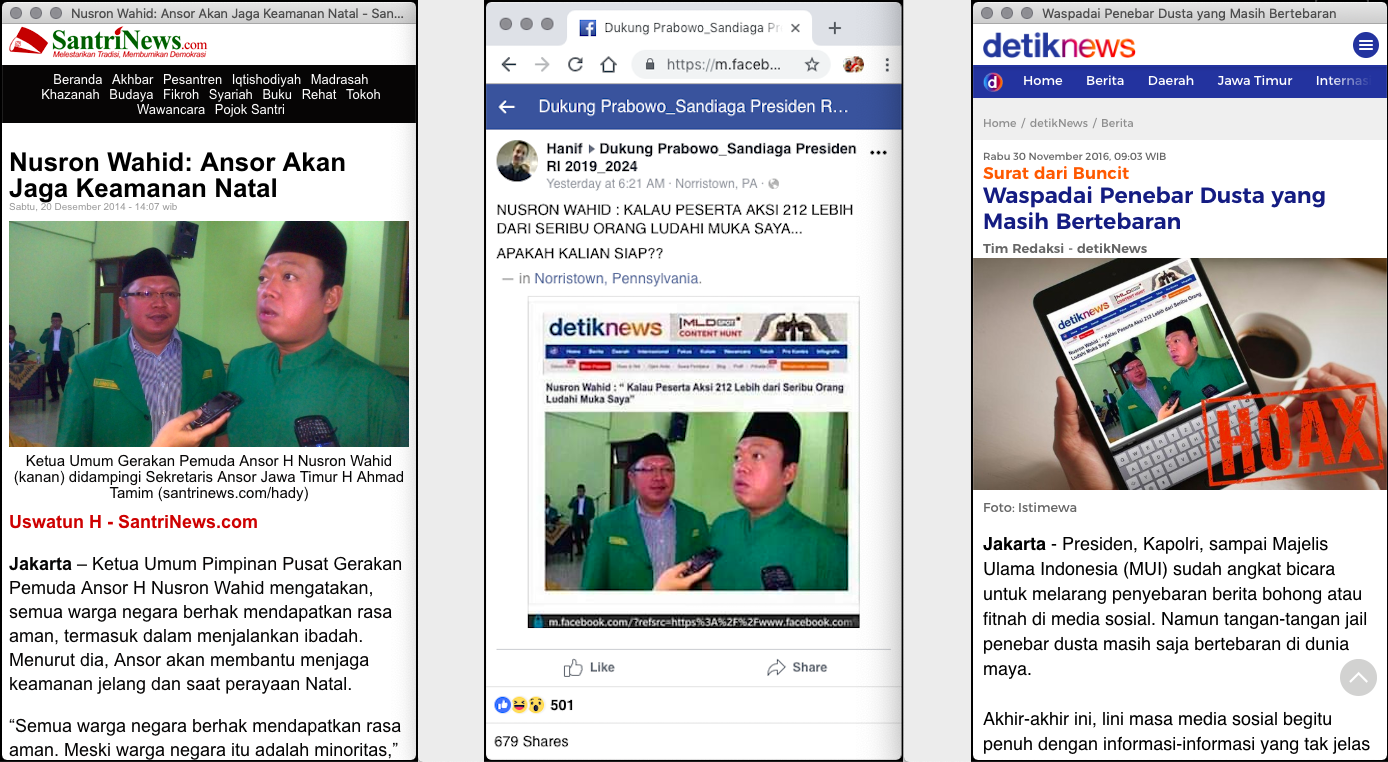The width and height of the screenshot is (1388, 762).
Task: Click the Chrome reload page icon
Action: click(575, 65)
